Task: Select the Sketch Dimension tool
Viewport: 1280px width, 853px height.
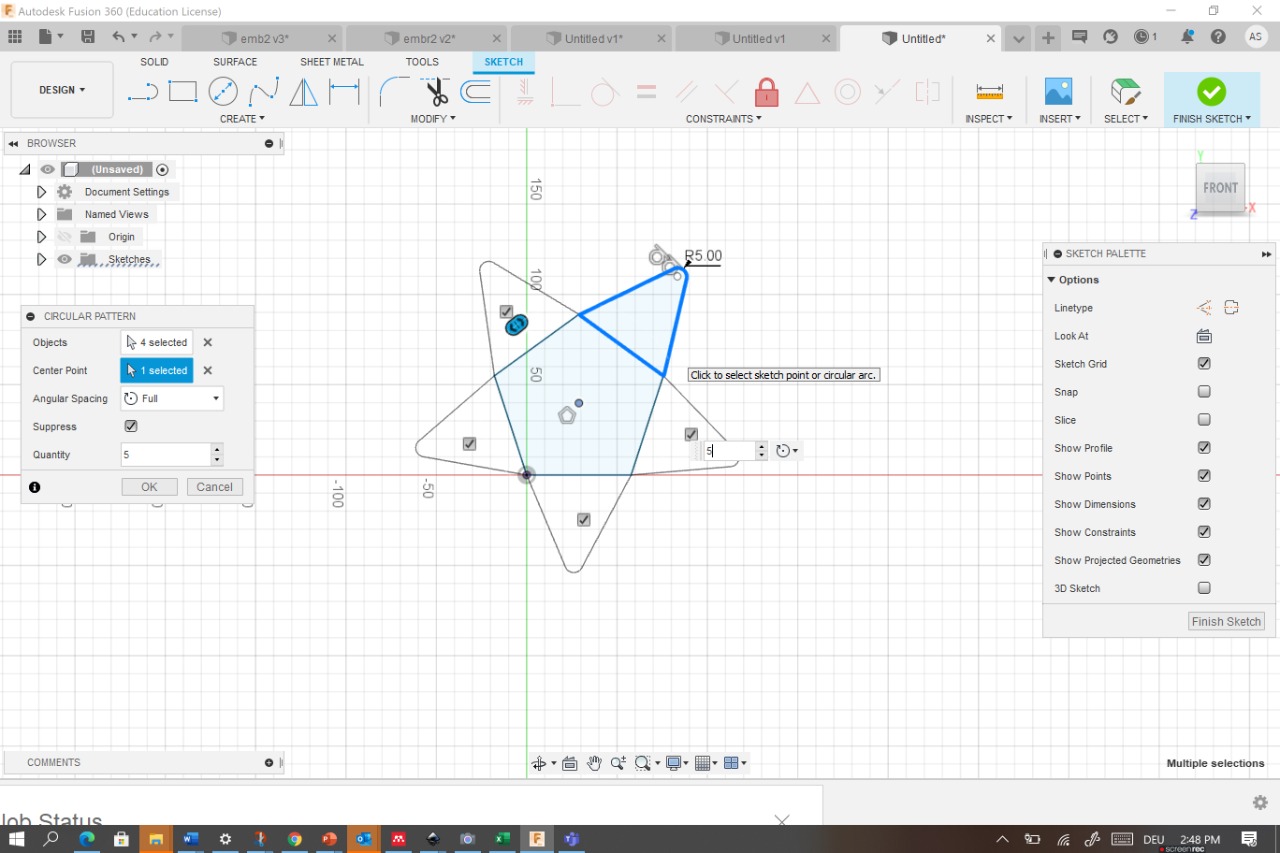Action: pos(344,92)
